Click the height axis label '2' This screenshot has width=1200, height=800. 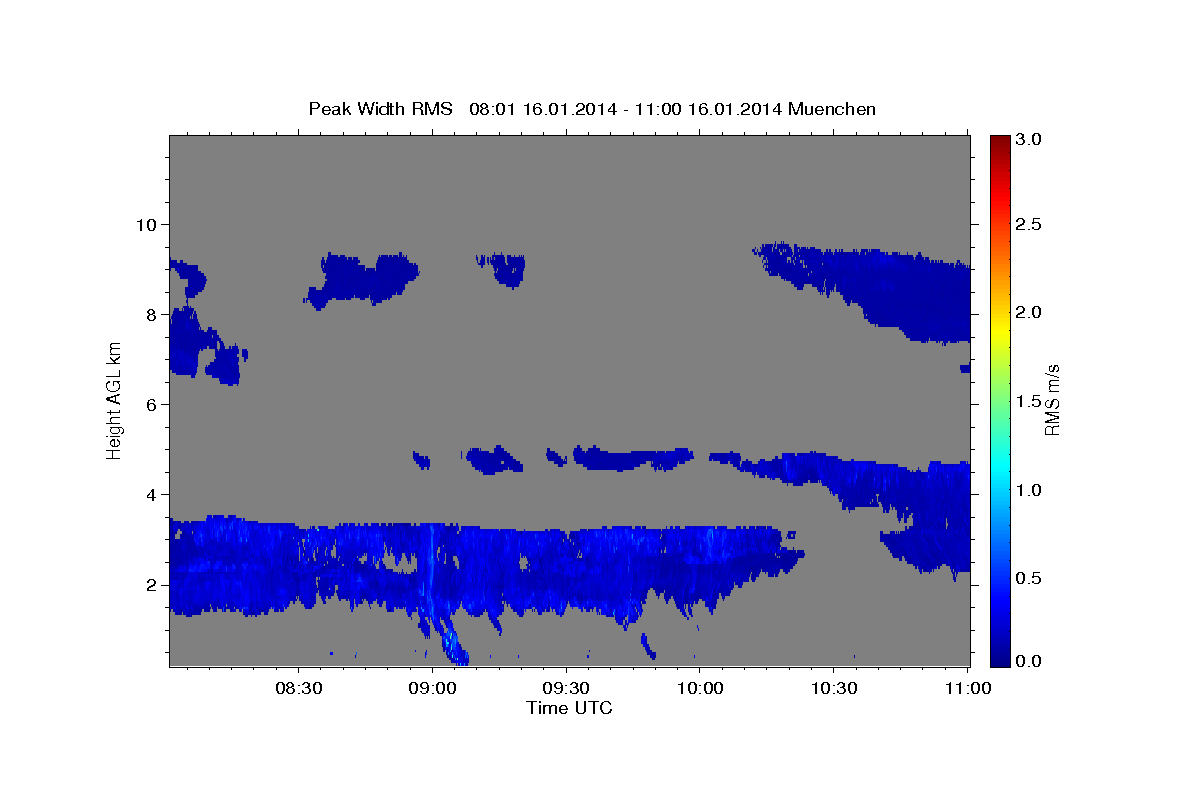pyautogui.click(x=152, y=584)
